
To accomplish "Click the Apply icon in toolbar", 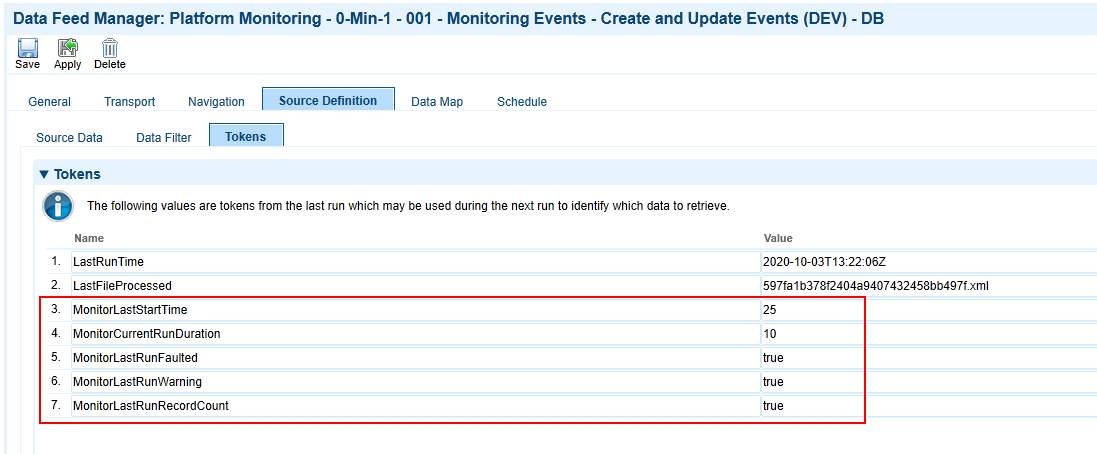I will (x=67, y=48).
